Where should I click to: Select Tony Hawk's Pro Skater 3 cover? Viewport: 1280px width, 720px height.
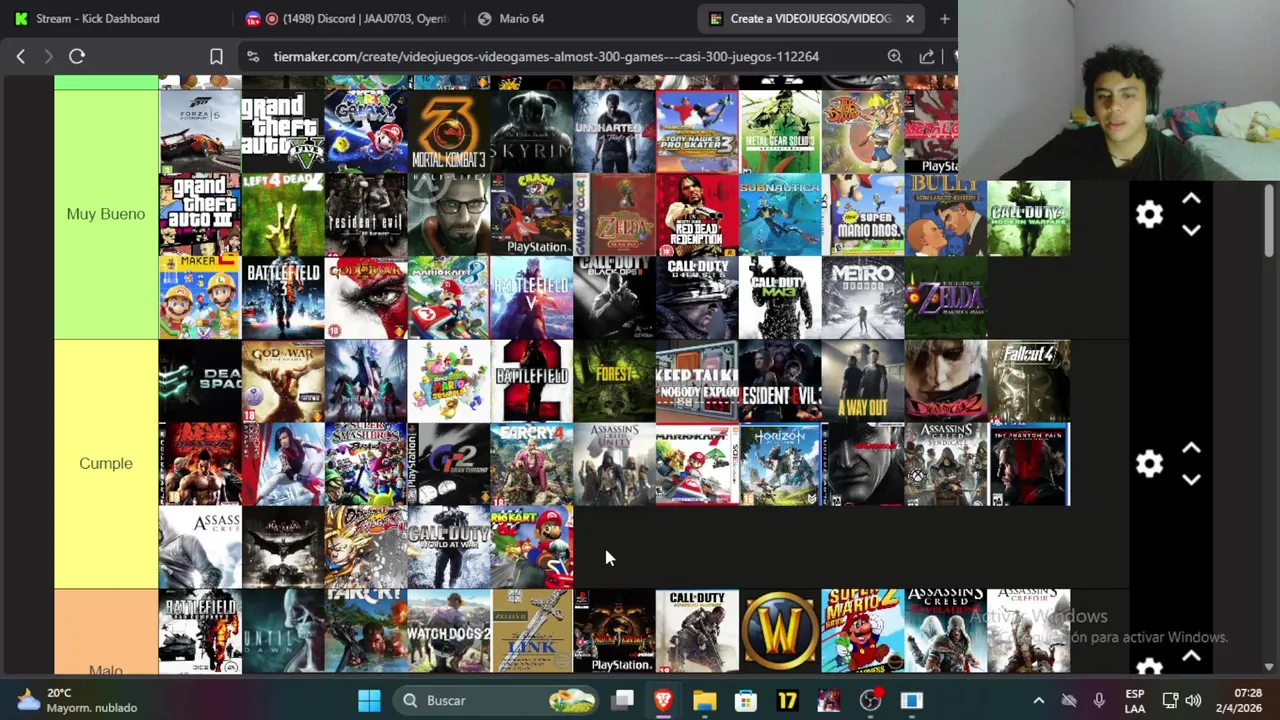click(x=697, y=132)
